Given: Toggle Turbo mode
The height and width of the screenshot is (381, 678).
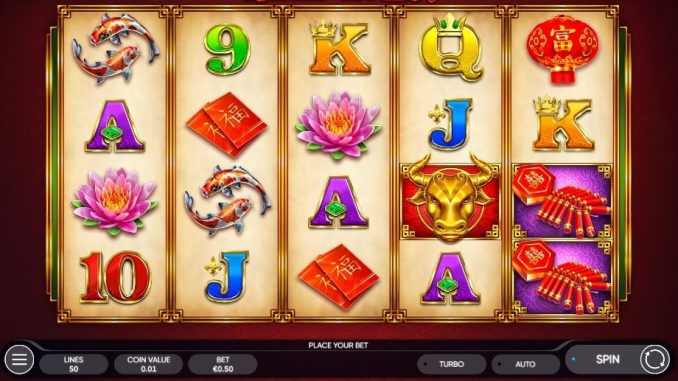Looking at the screenshot, I should (451, 364).
